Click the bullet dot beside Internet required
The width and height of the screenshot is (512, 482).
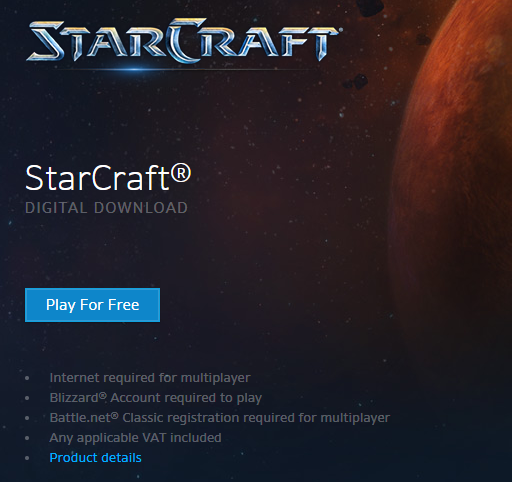click(x=27, y=378)
